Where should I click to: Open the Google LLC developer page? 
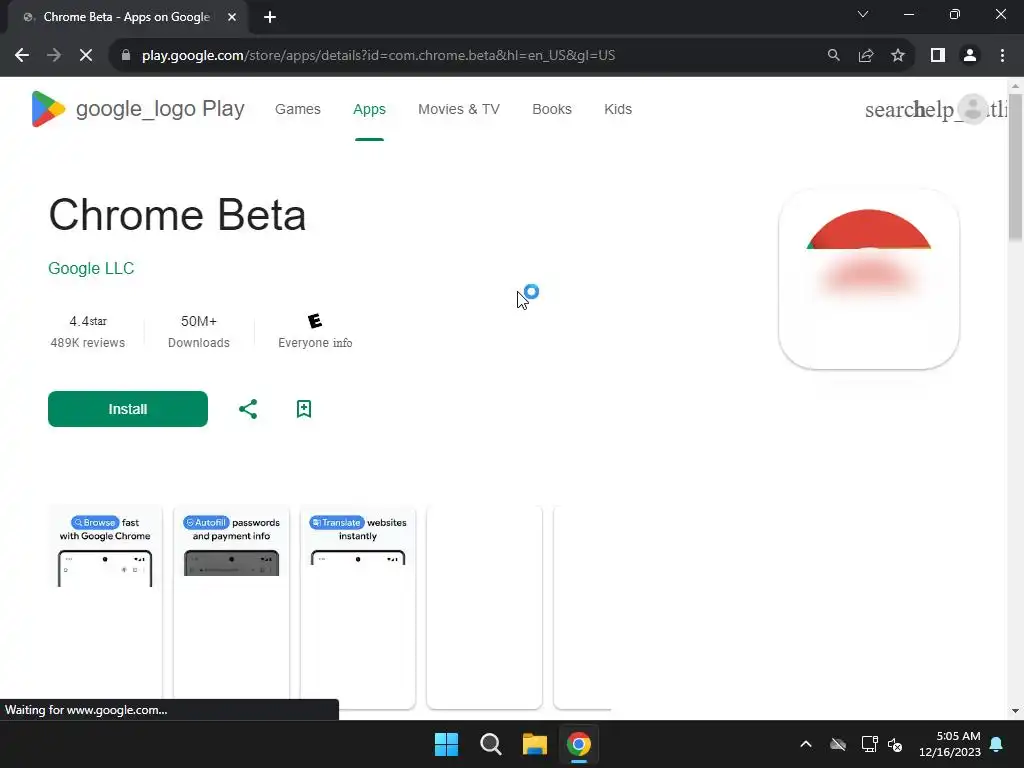coord(91,268)
